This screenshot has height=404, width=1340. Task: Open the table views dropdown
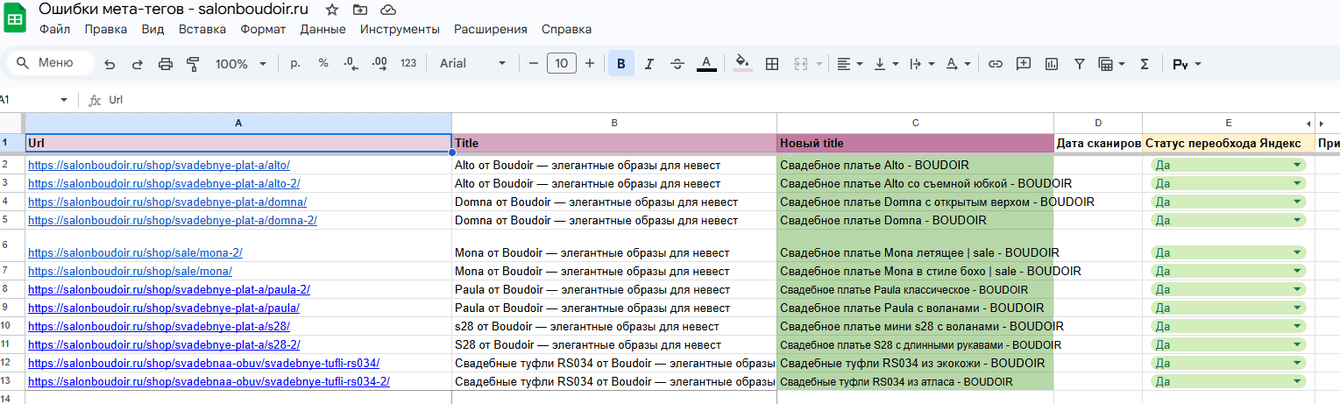[1111, 63]
